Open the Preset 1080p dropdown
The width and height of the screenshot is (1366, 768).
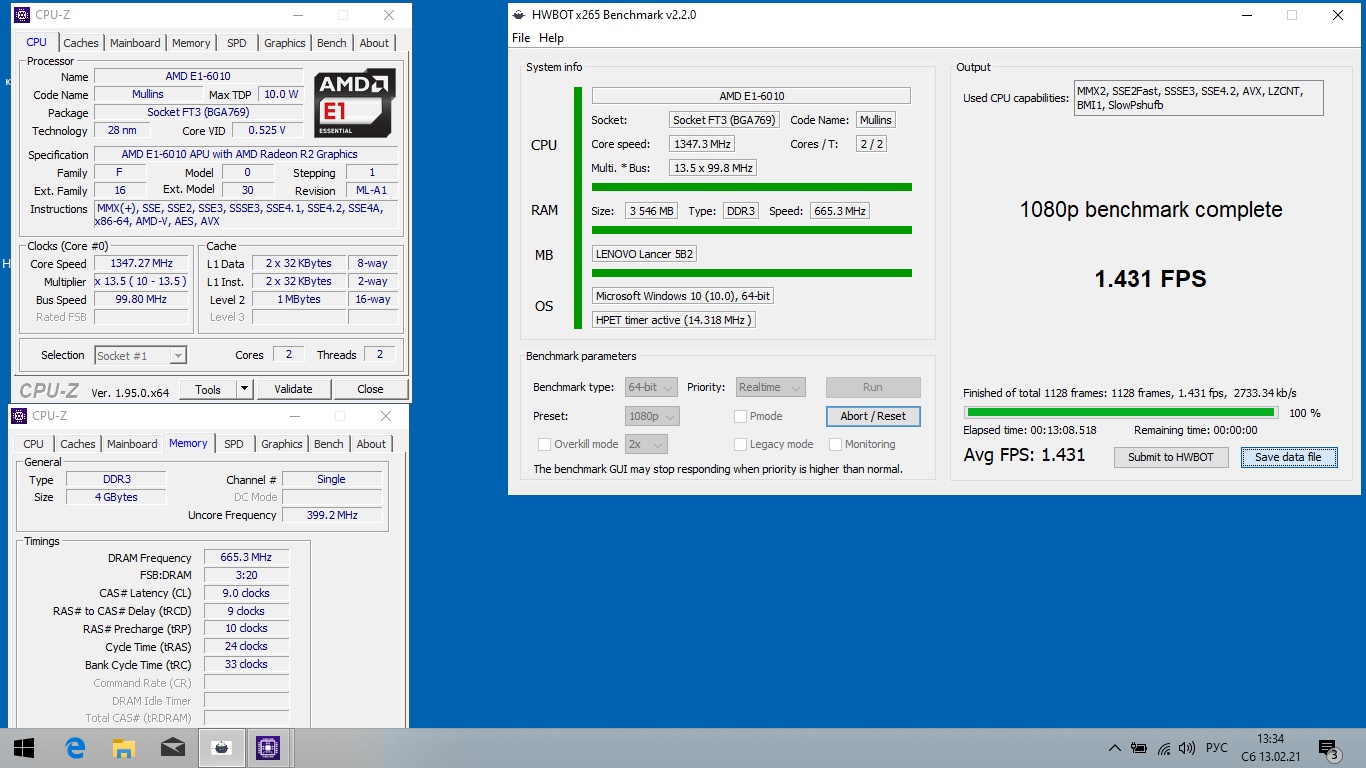(652, 416)
